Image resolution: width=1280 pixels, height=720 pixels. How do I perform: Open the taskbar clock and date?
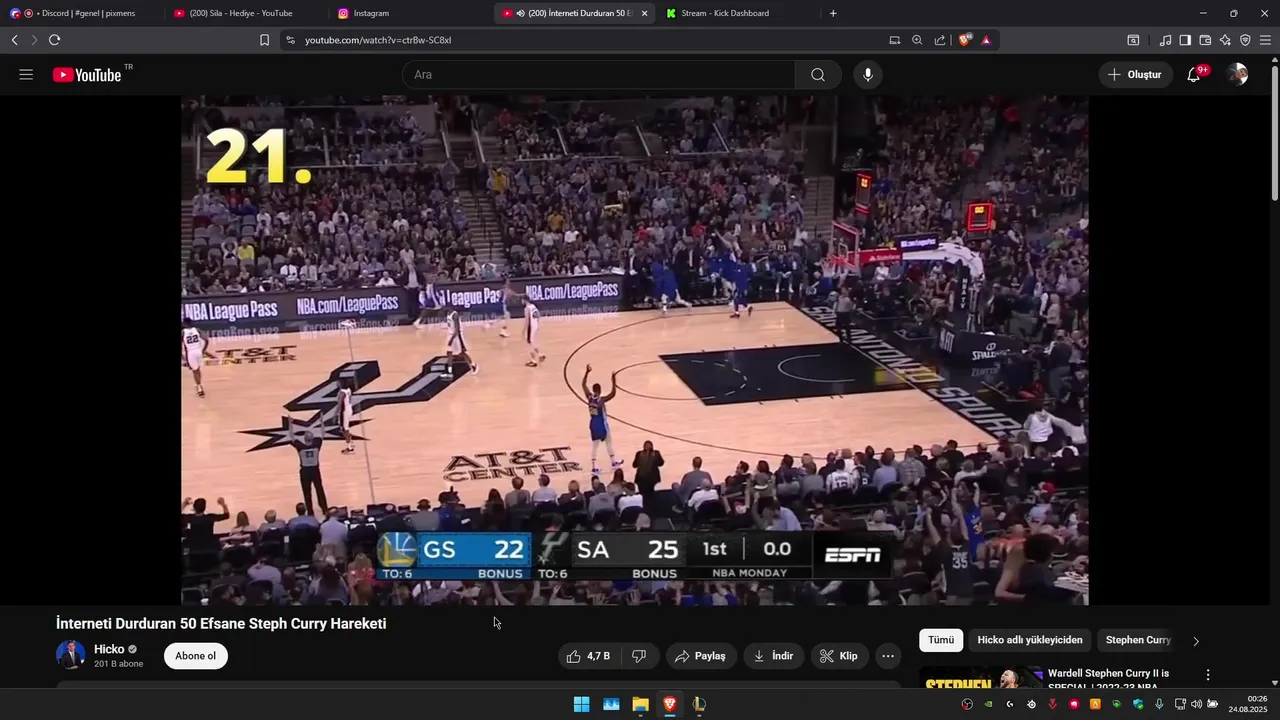pyautogui.click(x=1250, y=704)
